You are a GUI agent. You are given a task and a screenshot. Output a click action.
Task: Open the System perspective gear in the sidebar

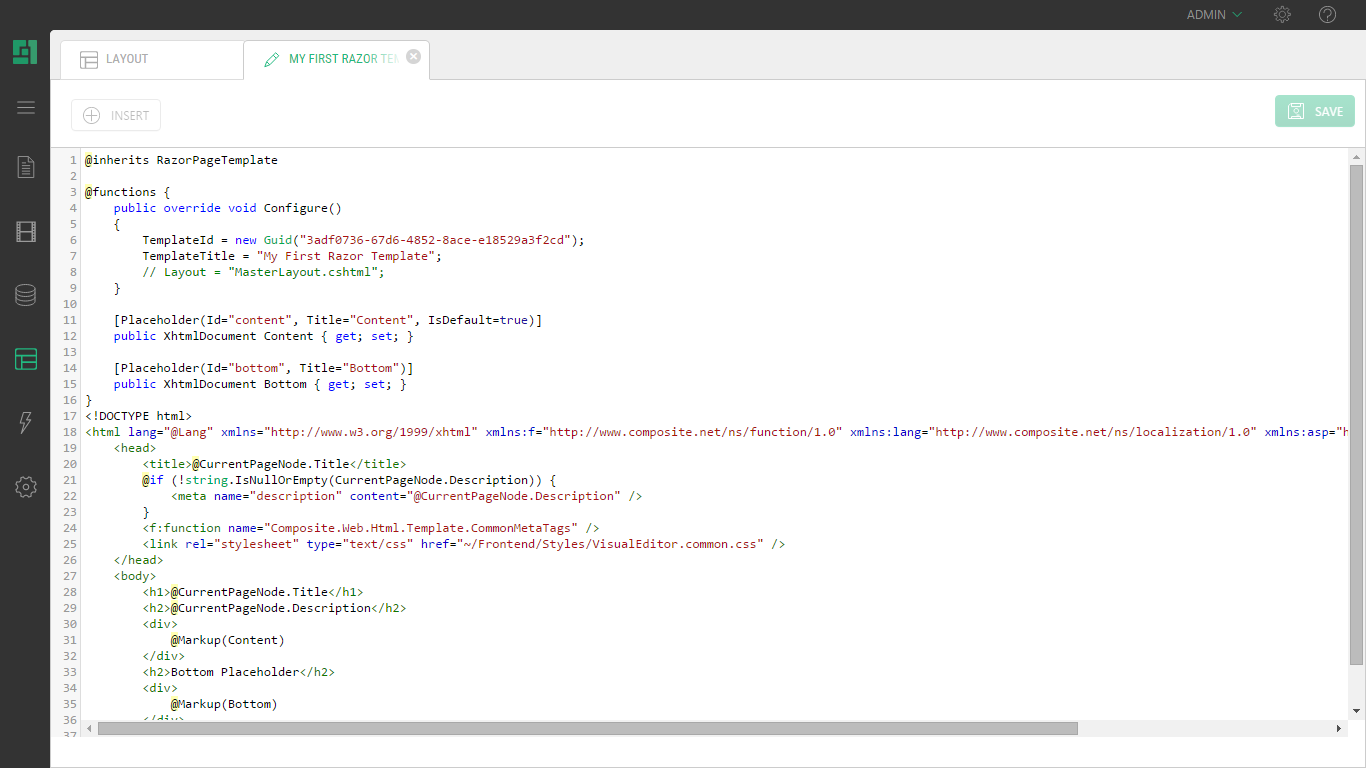26,487
